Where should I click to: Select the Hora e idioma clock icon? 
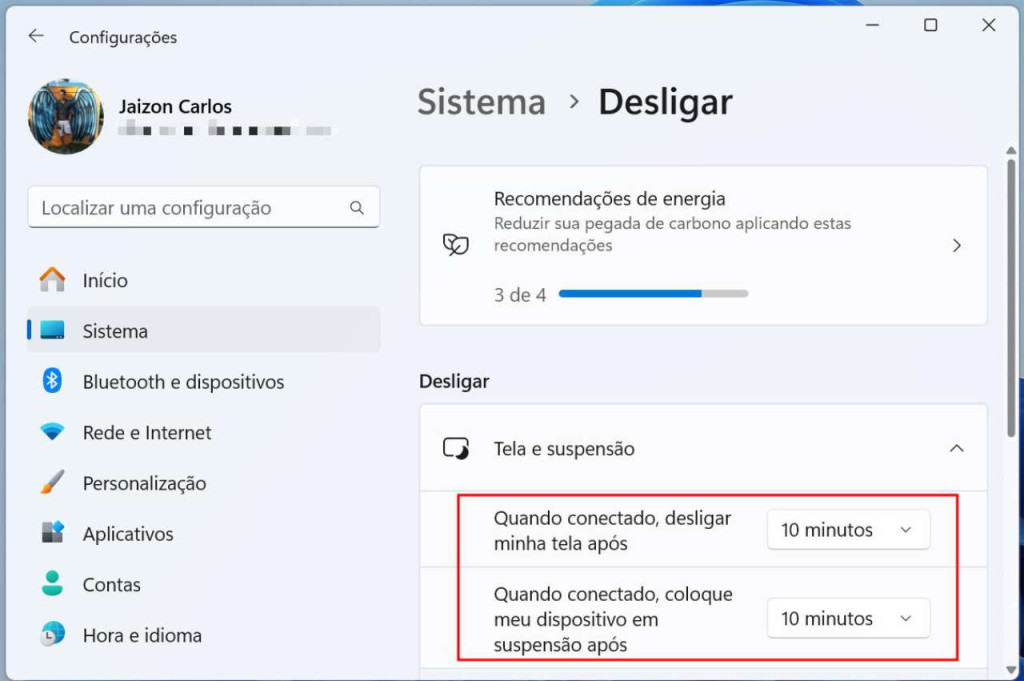tap(52, 634)
